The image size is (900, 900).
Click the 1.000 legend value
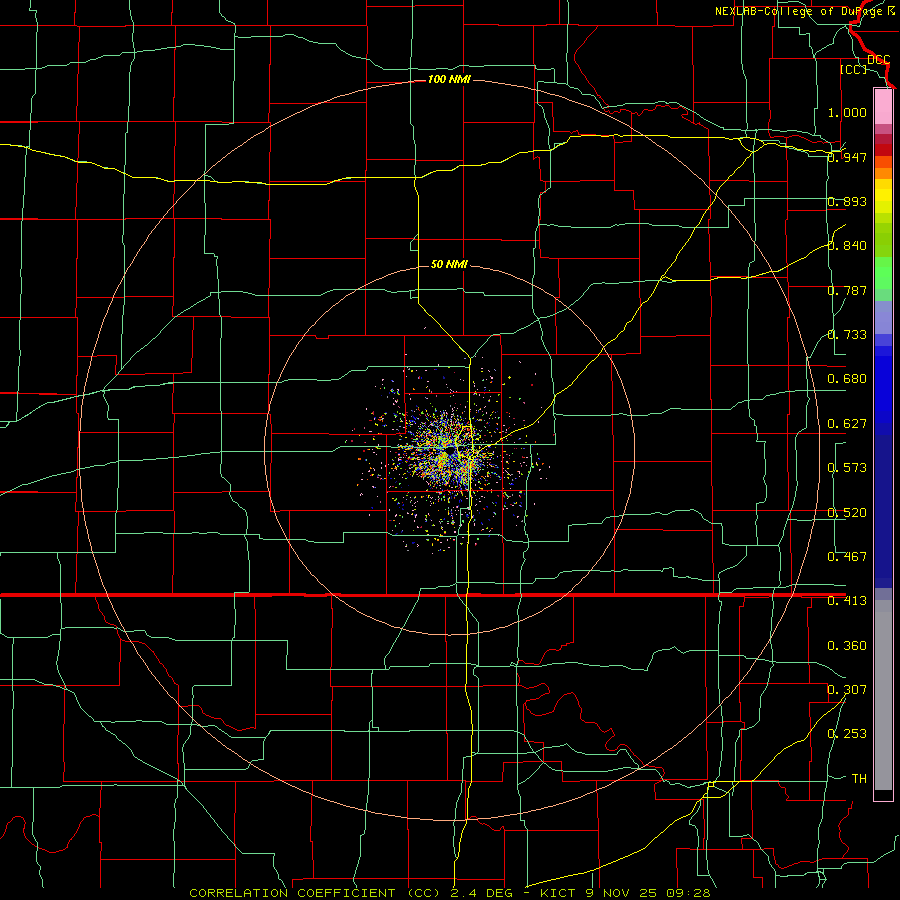pos(847,112)
